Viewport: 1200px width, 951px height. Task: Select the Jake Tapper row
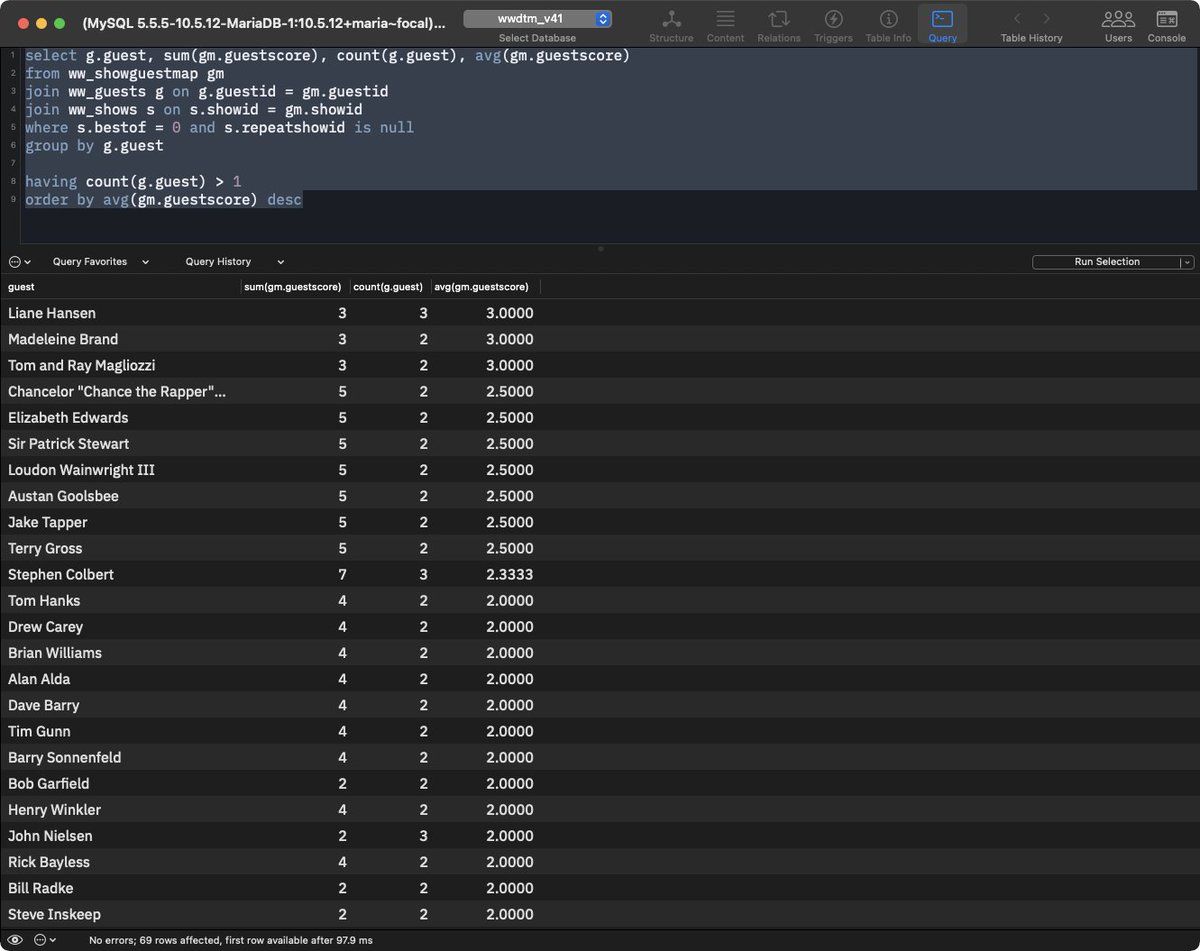[600, 522]
